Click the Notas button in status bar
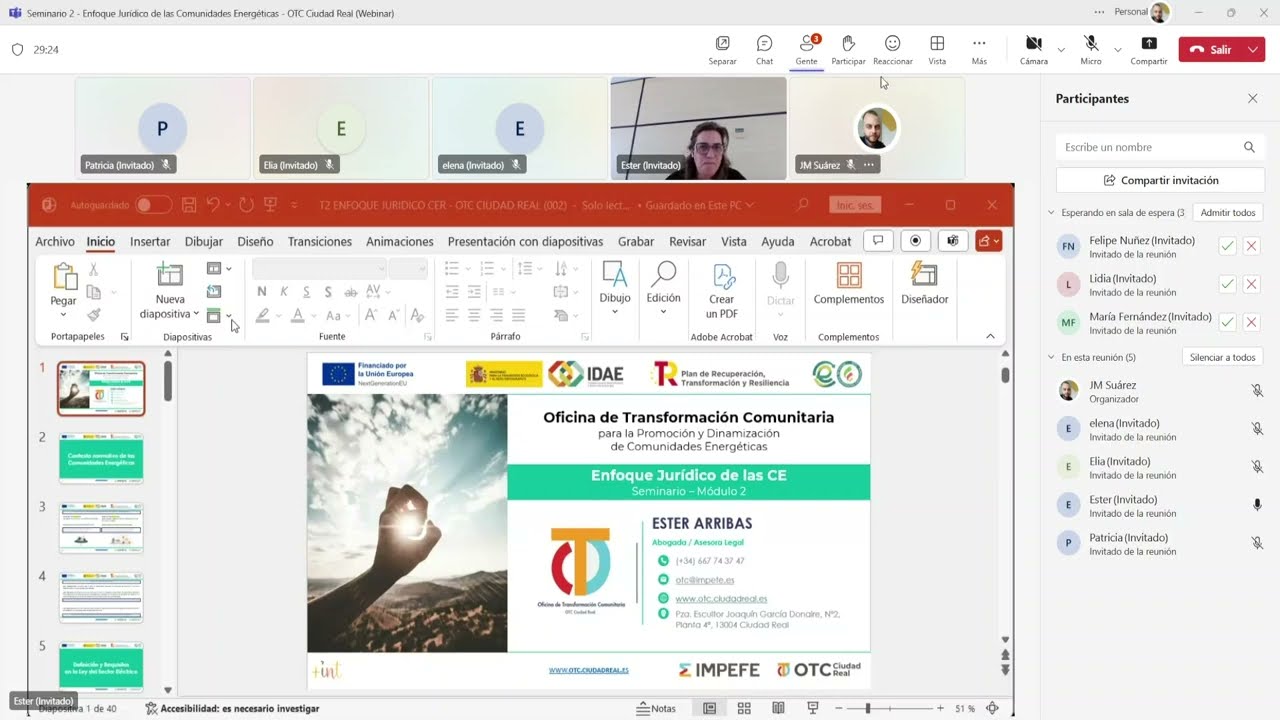1280x720 pixels. [x=656, y=708]
